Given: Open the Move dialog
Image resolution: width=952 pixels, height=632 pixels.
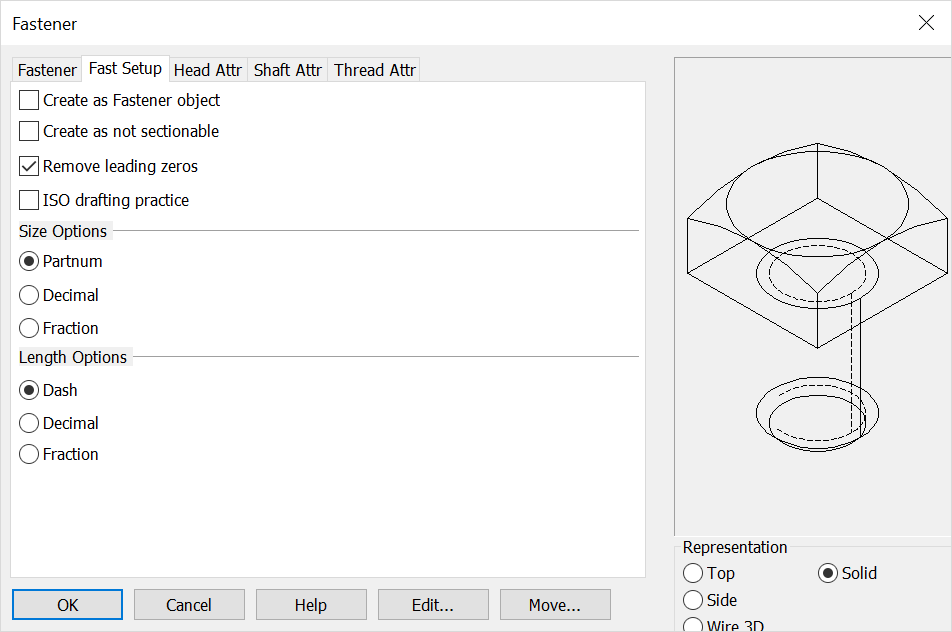Looking at the screenshot, I should tap(555, 604).
